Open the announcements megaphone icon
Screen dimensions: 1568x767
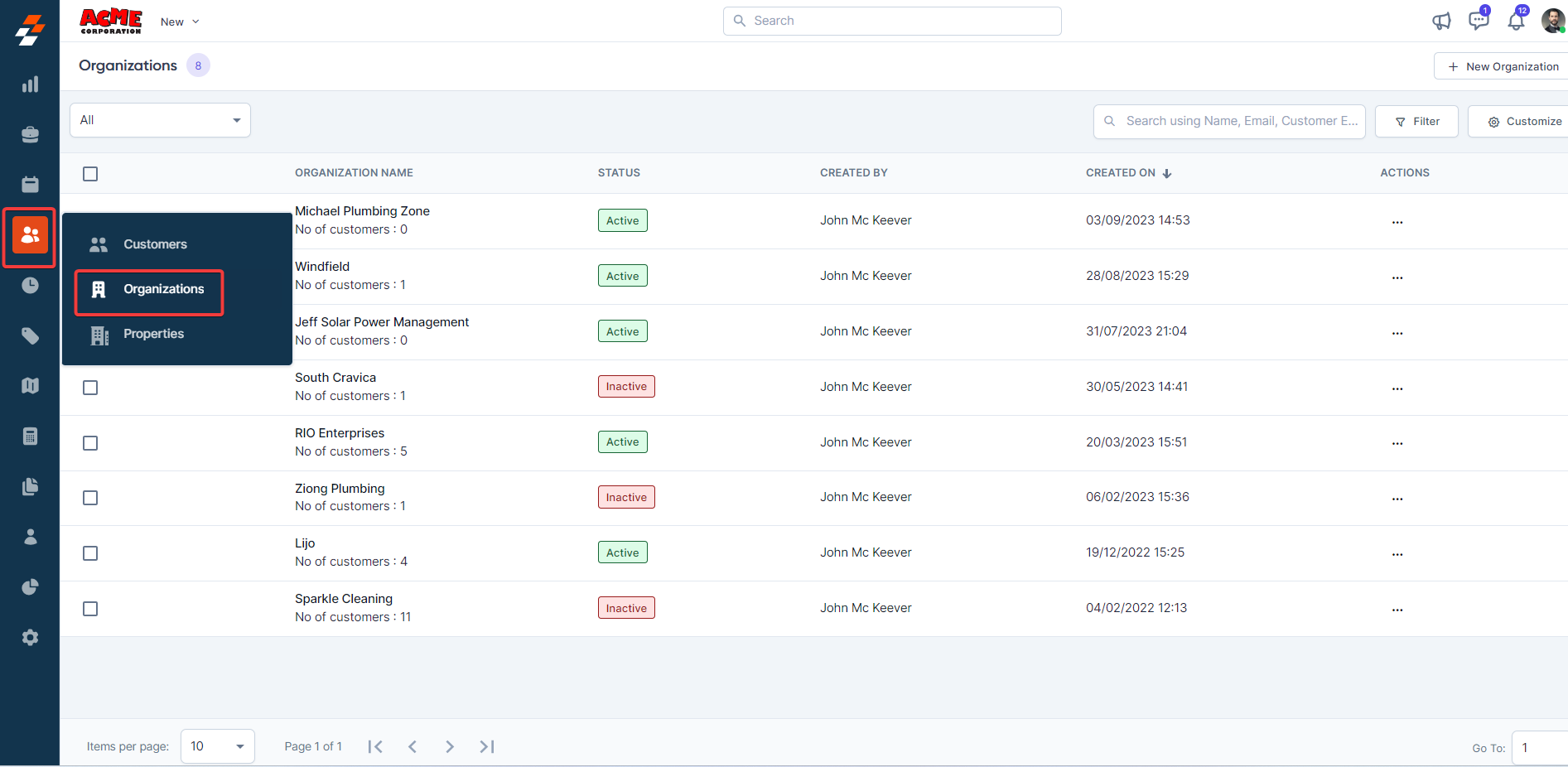pyautogui.click(x=1441, y=22)
